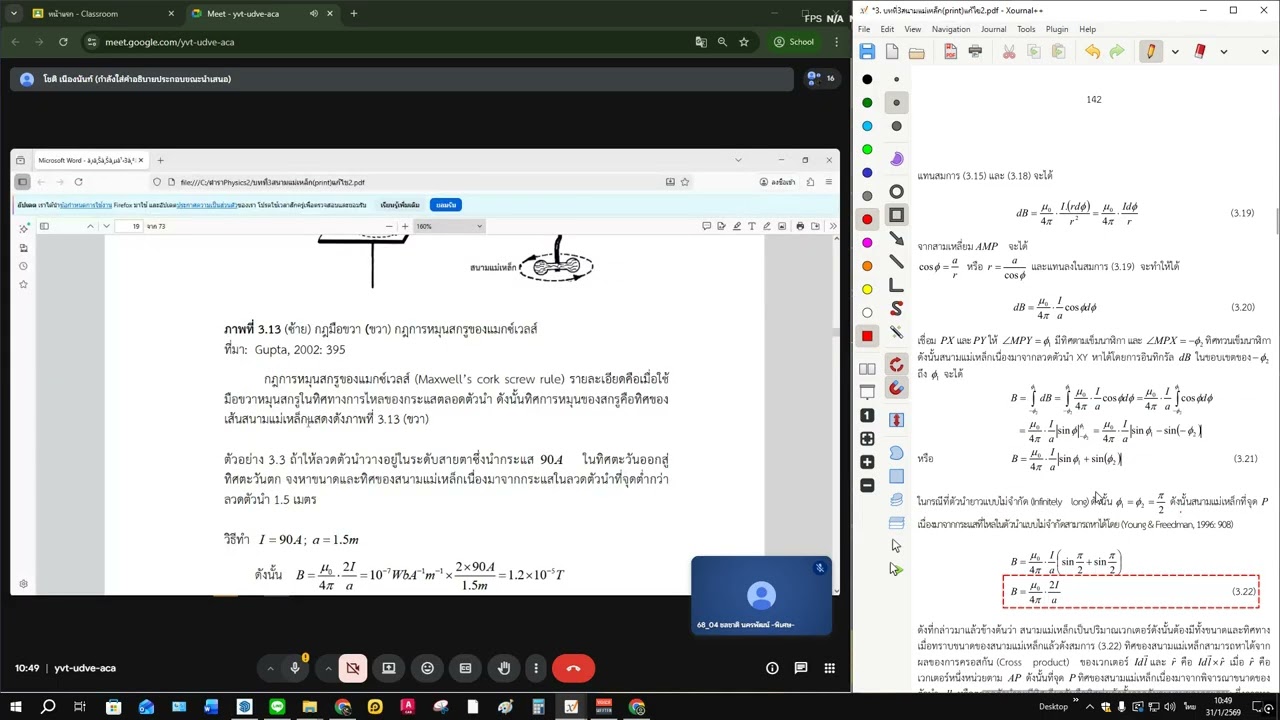The height and width of the screenshot is (720, 1280).
Task: Select the Eraser tool in Xournal++
Action: click(x=1200, y=52)
